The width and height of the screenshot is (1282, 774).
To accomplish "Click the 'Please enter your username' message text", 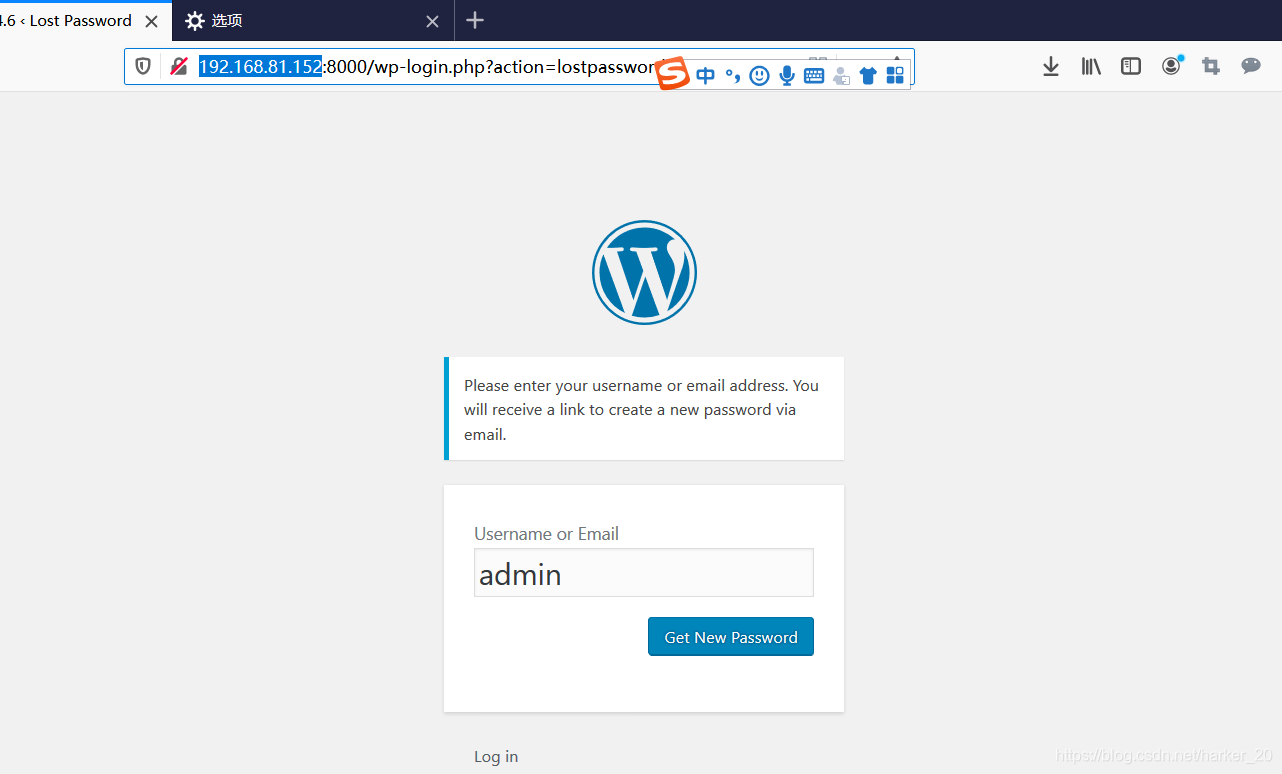I will pos(641,410).
